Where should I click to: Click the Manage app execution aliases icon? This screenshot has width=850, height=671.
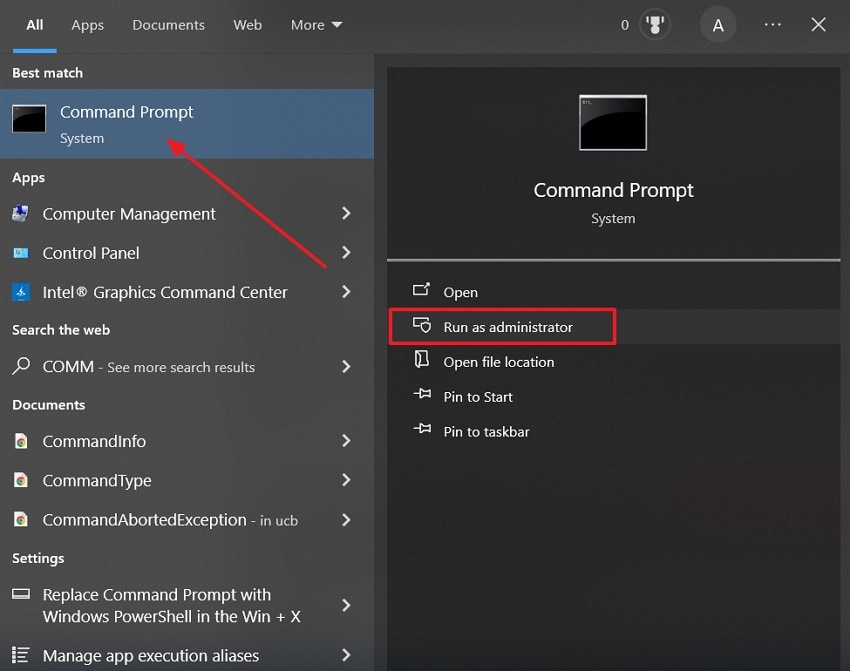21,655
